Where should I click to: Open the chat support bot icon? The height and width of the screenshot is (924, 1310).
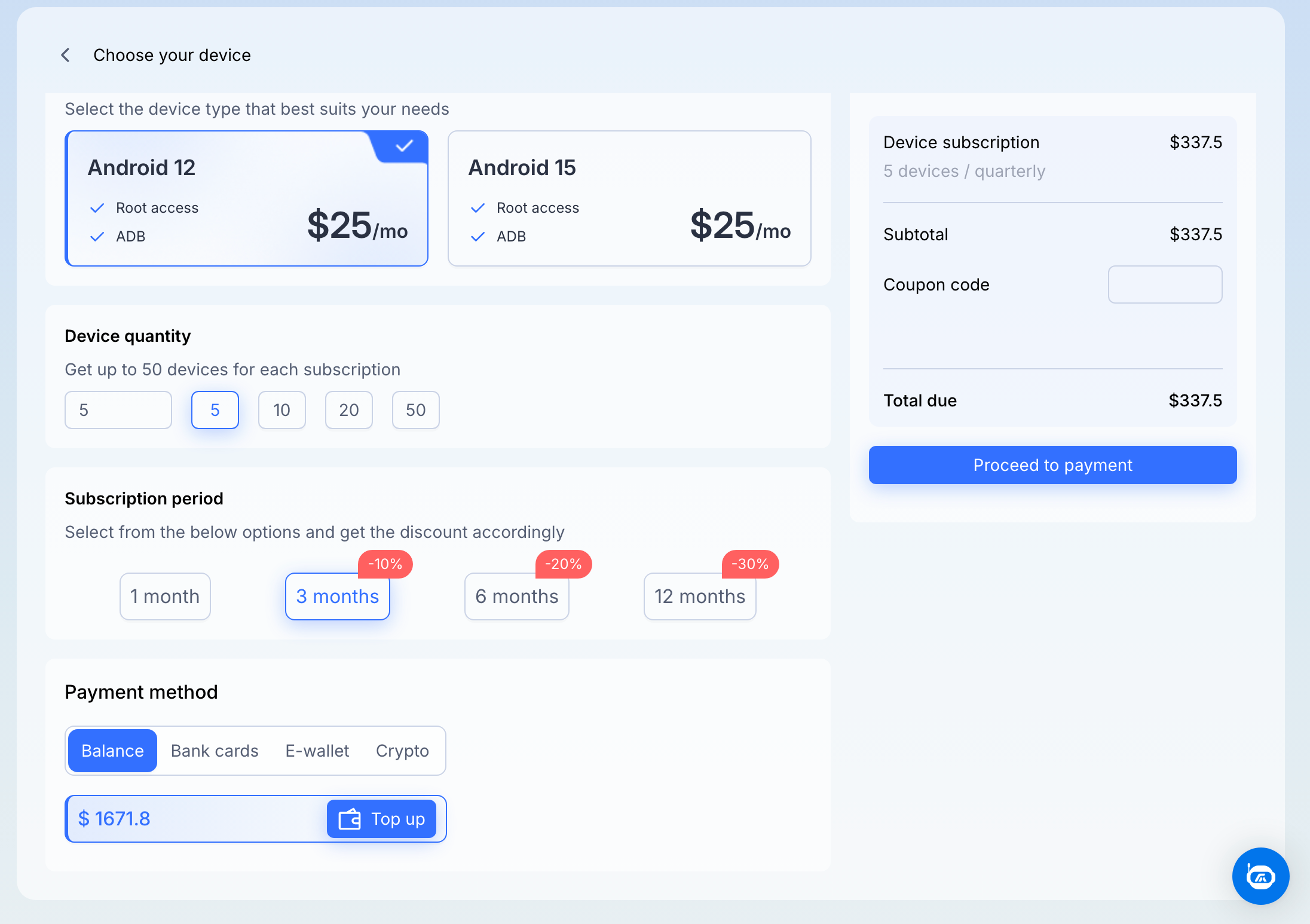pyautogui.click(x=1260, y=876)
